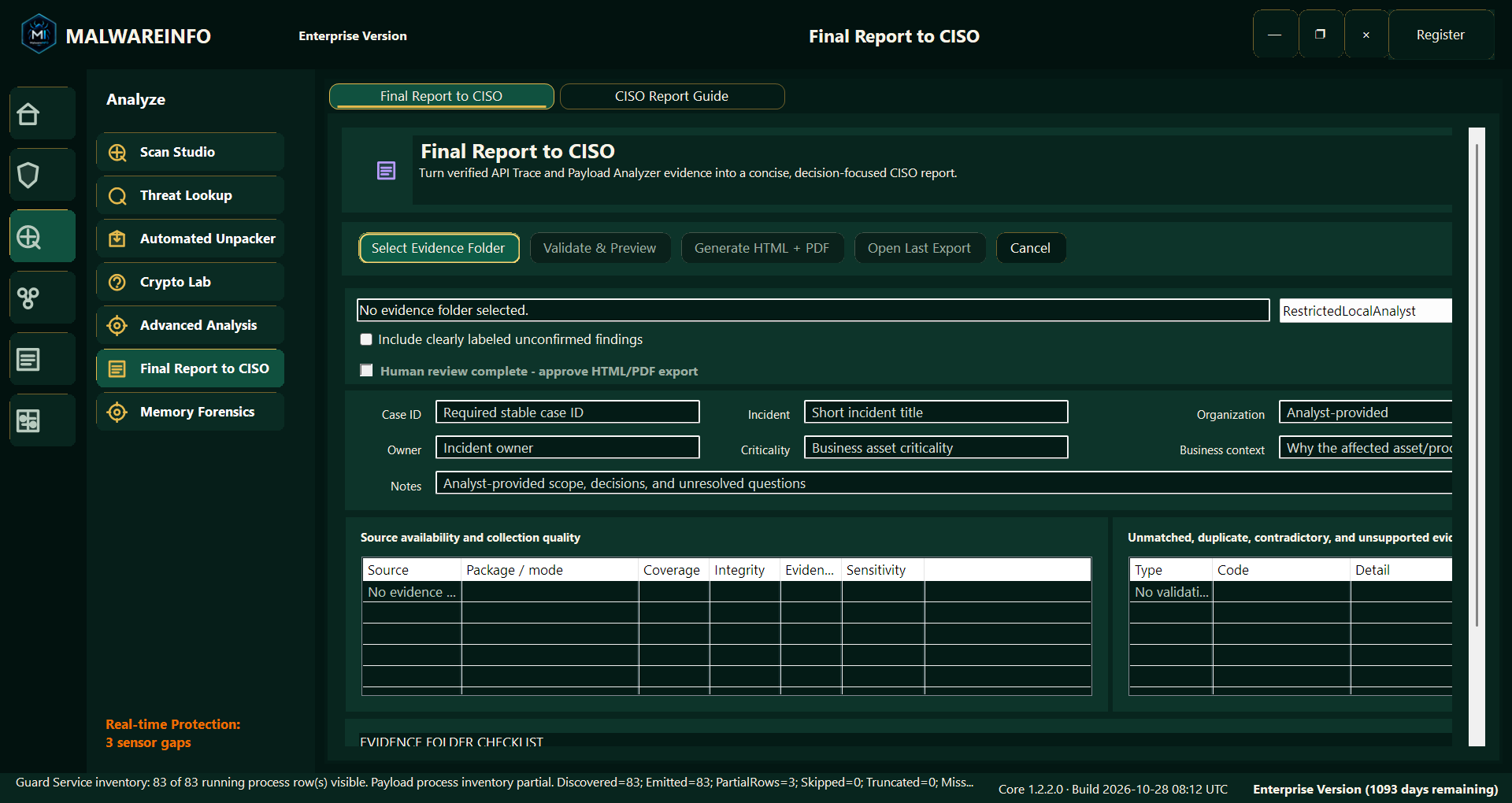Image resolution: width=1512 pixels, height=803 pixels.
Task: Click the Memory Forensics target icon
Action: [117, 413]
